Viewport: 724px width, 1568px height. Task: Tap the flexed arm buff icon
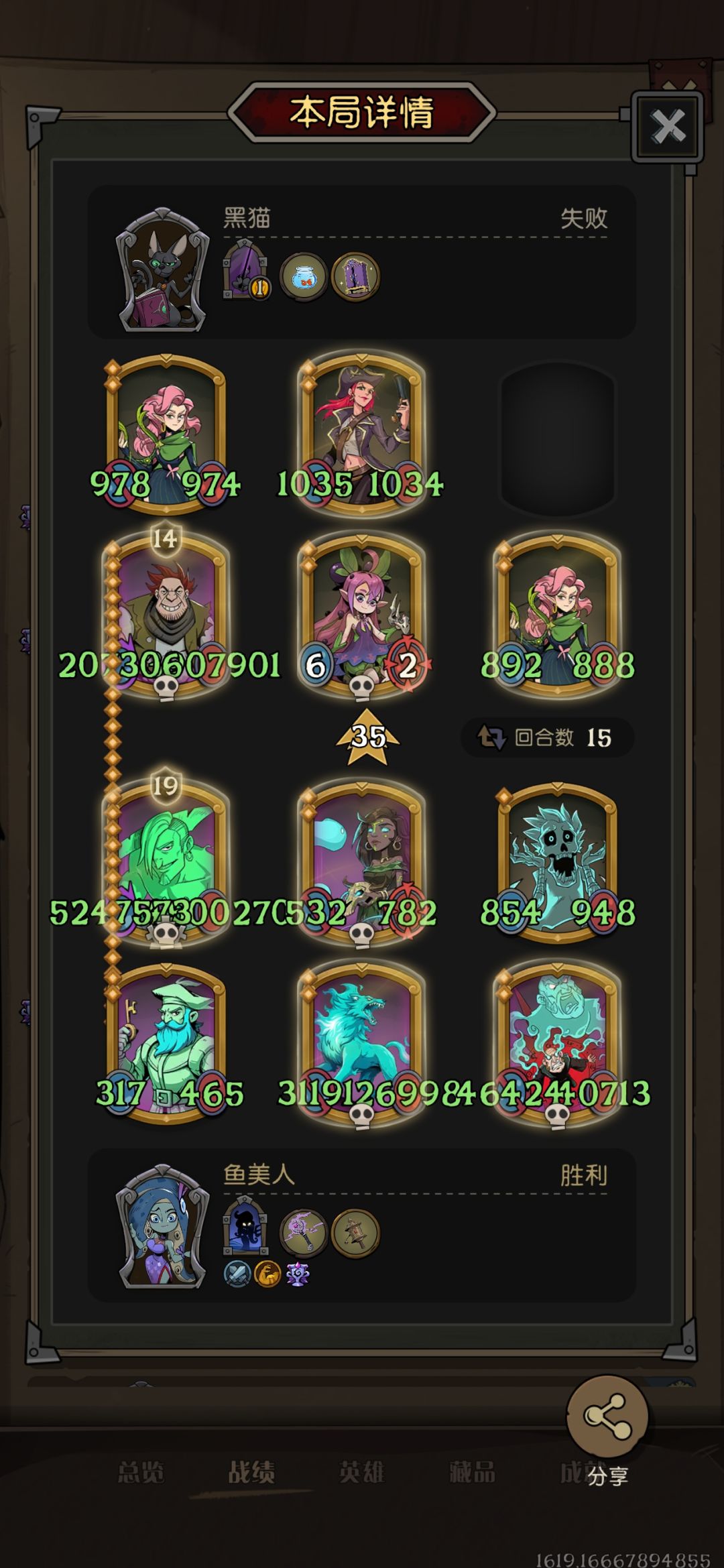(267, 1273)
